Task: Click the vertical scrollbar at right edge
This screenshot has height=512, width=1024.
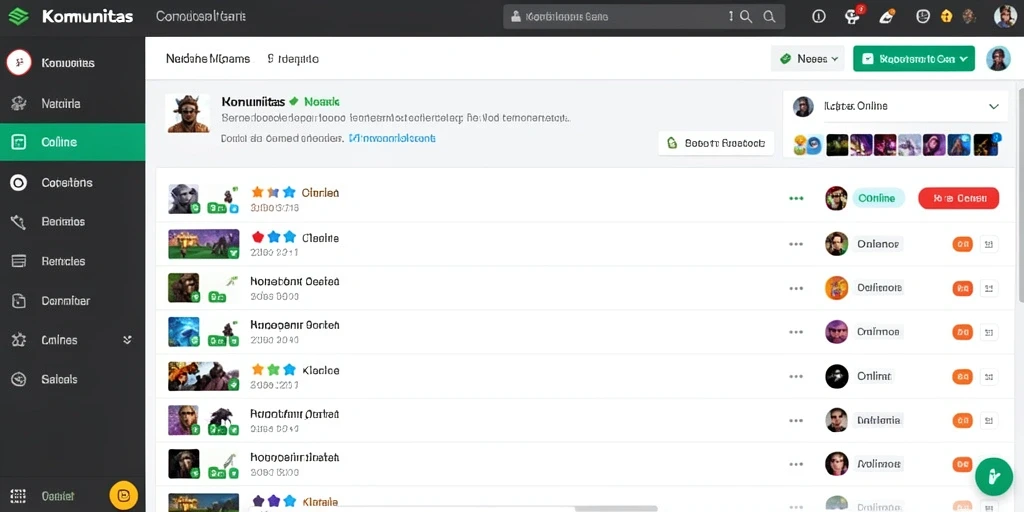Action: pyautogui.click(x=1020, y=196)
